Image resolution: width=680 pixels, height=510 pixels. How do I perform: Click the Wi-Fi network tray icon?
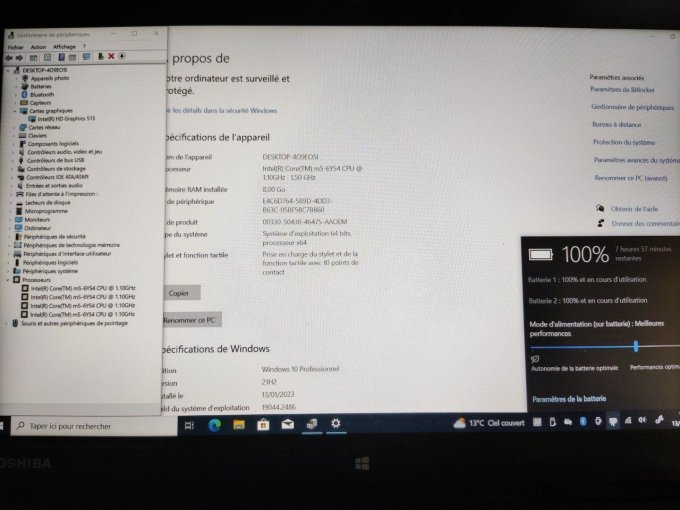(x=628, y=421)
